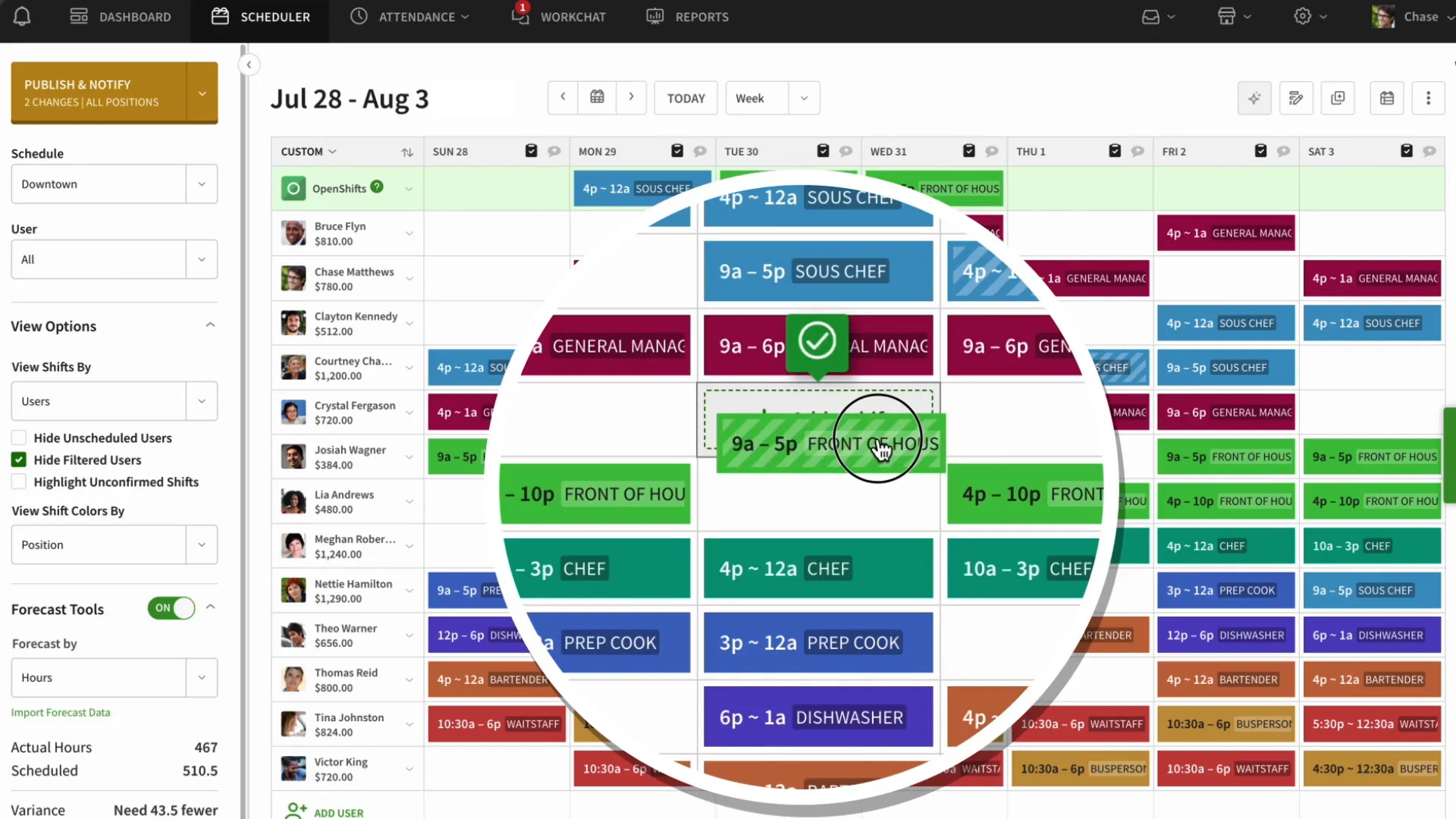
Task: Check Hide Unscheduled Users
Action: pyautogui.click(x=19, y=438)
